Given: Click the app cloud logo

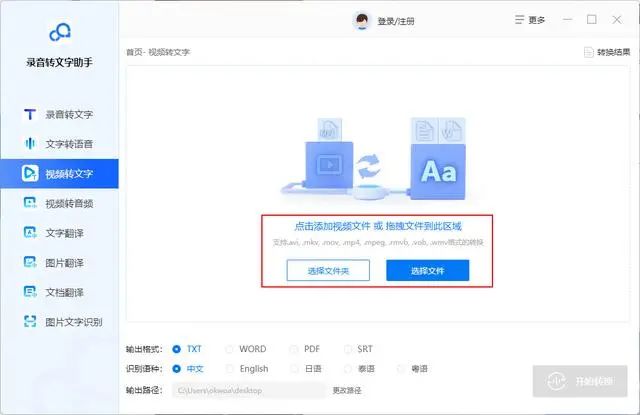Looking at the screenshot, I should (x=60, y=33).
